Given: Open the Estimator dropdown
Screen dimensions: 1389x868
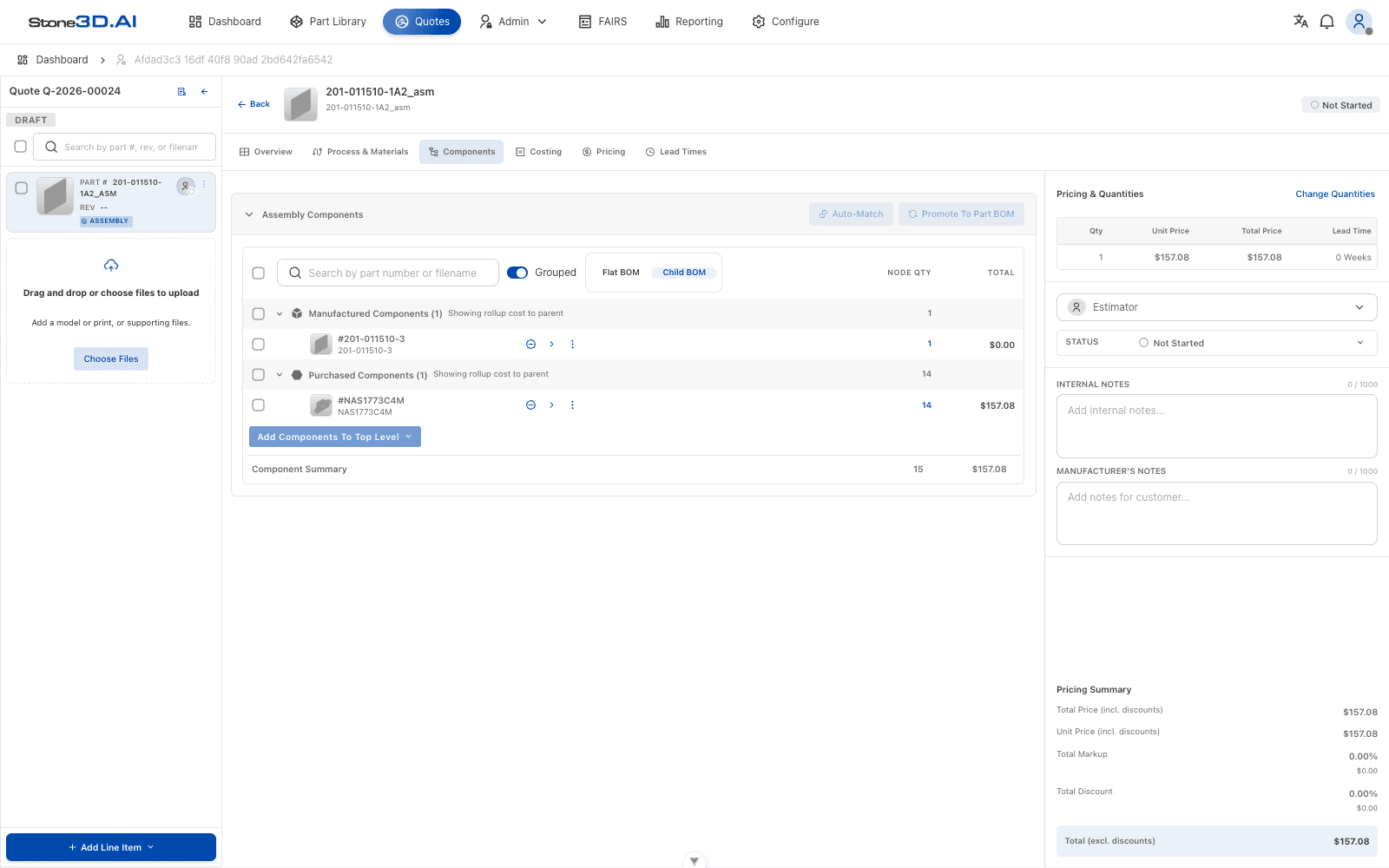Looking at the screenshot, I should click(x=1216, y=307).
